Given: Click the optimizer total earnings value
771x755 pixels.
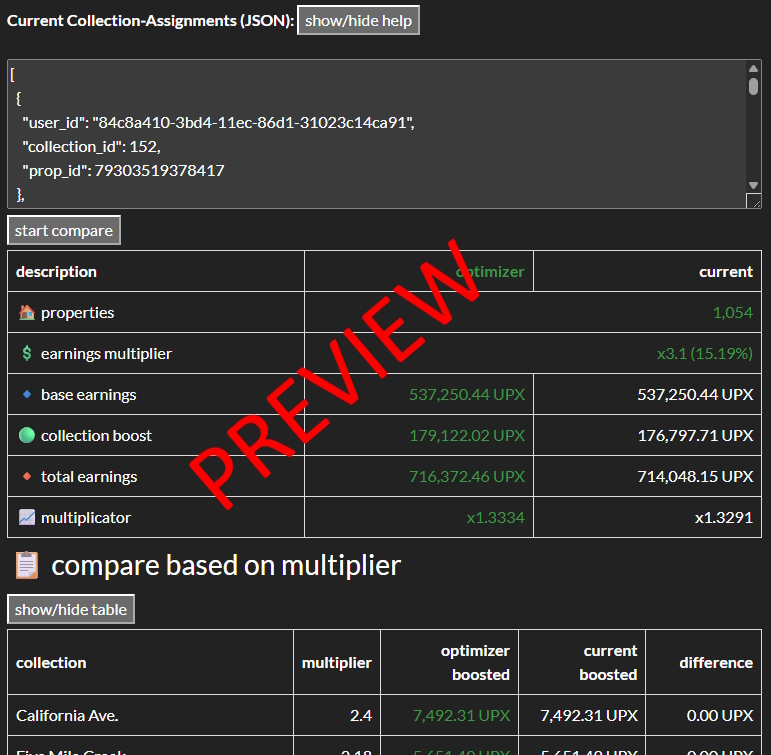Looking at the screenshot, I should 467,477.
